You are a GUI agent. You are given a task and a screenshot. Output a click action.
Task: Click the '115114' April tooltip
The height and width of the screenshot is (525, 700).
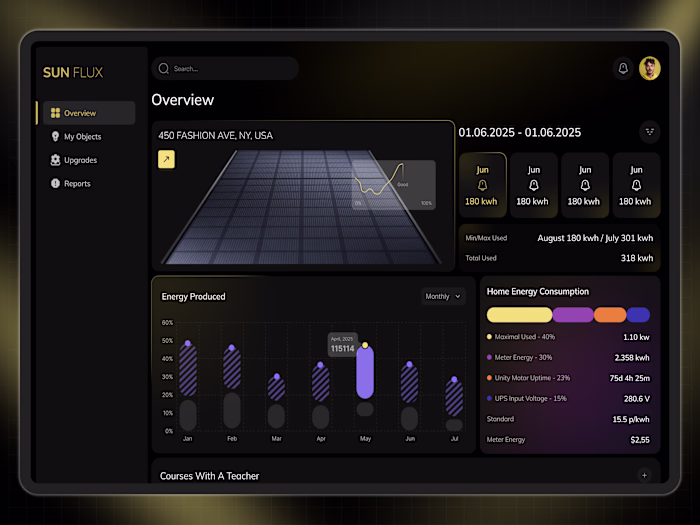click(343, 345)
